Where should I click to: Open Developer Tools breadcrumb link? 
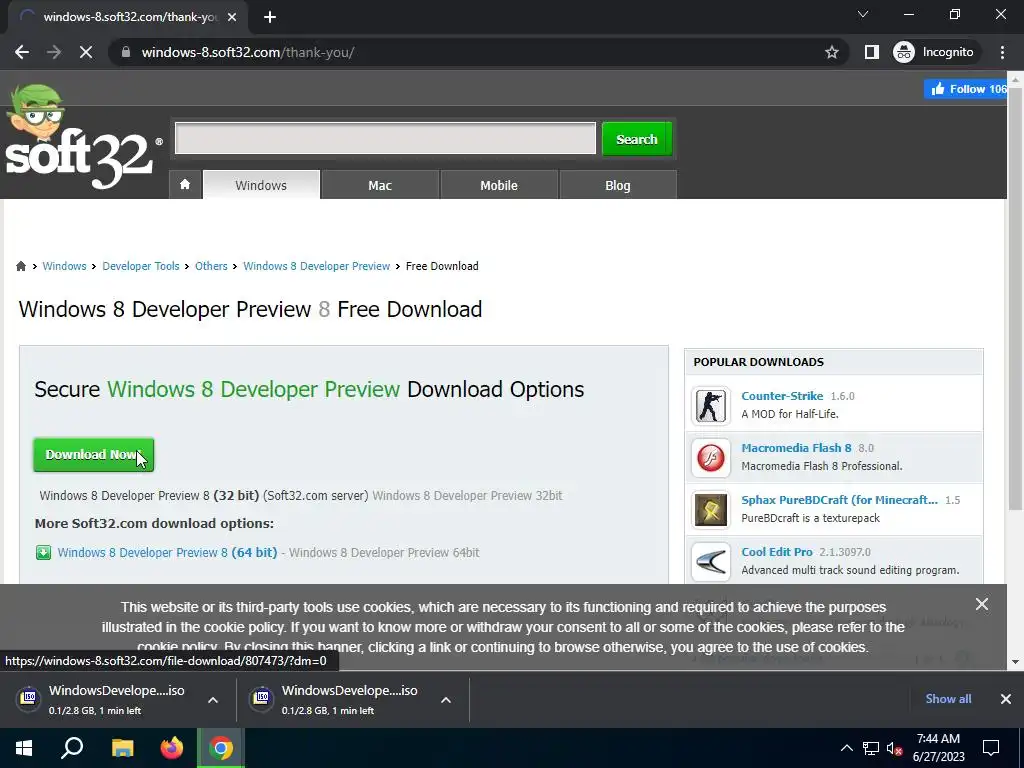(x=141, y=266)
